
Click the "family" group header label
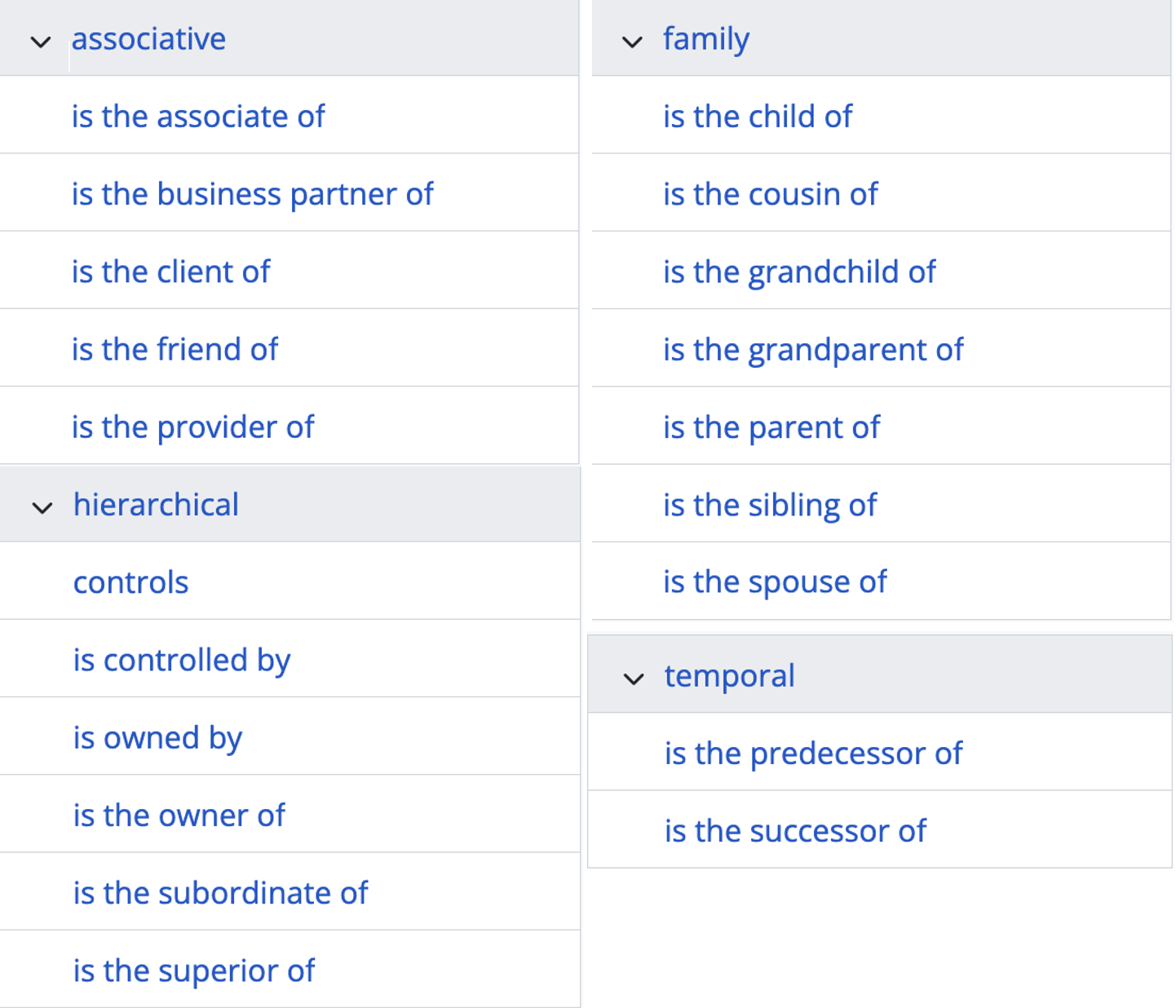pyautogui.click(x=705, y=39)
